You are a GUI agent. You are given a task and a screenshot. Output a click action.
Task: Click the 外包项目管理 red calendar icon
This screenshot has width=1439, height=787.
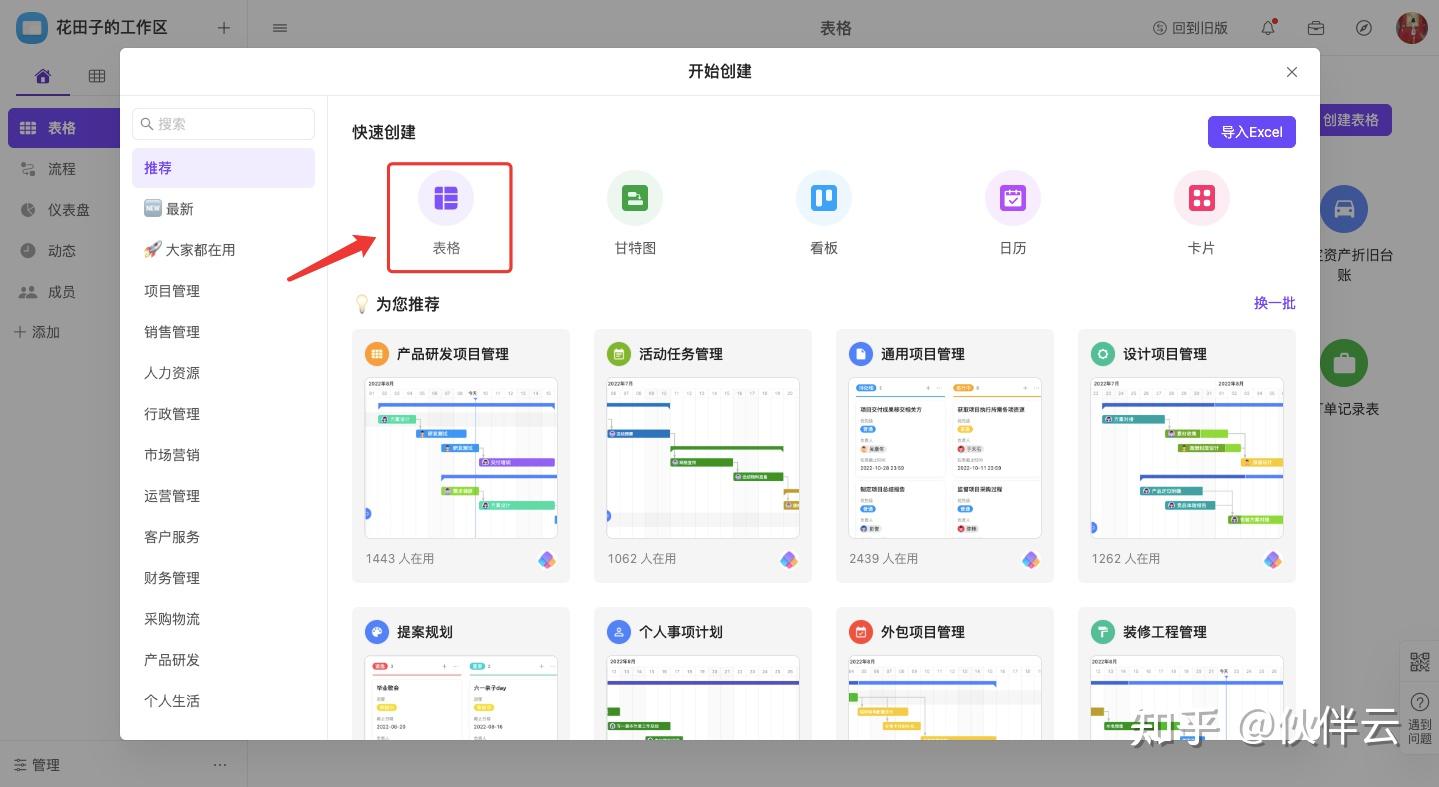[x=861, y=632]
